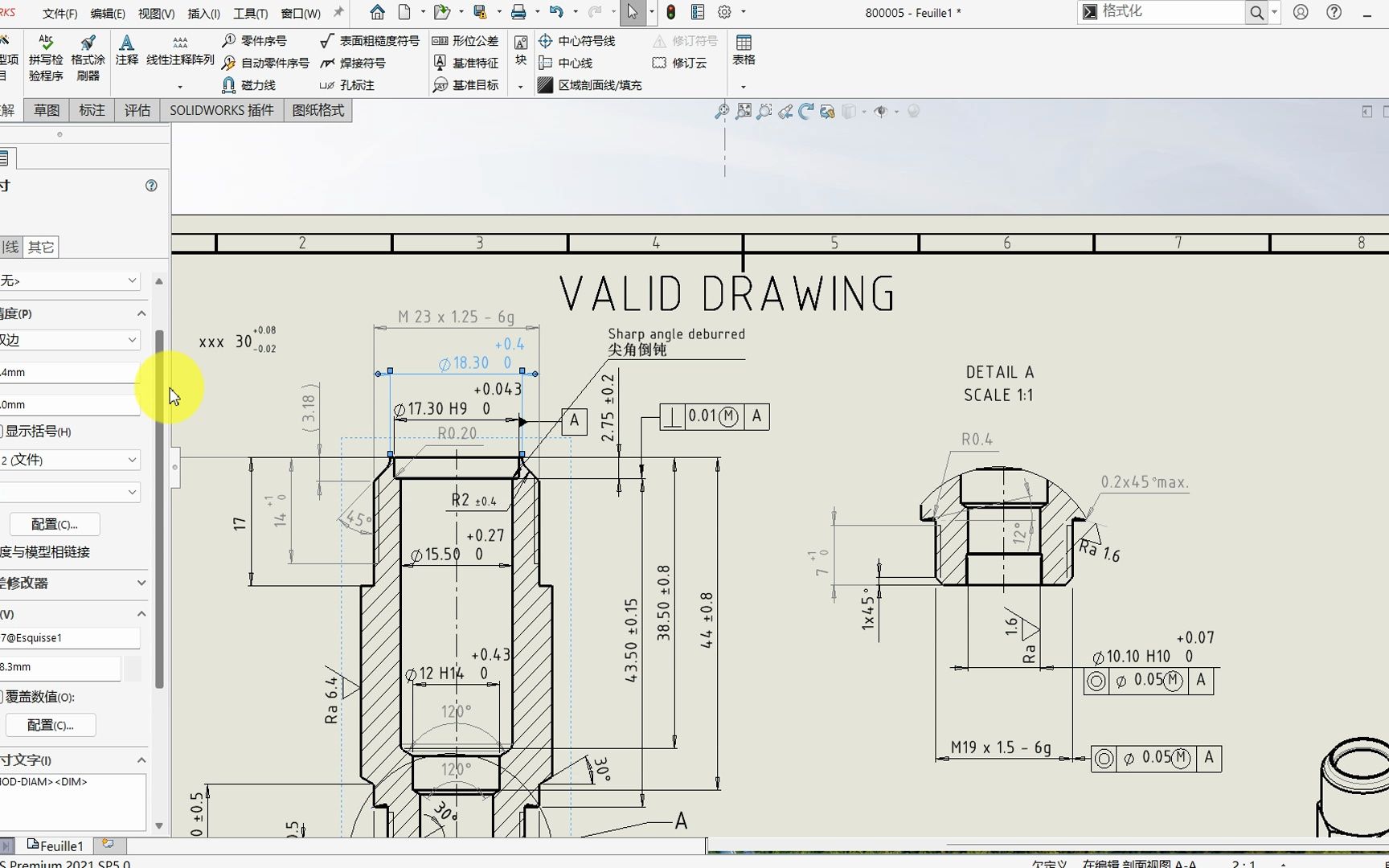Expand the tolerance modifier section

tap(141, 583)
